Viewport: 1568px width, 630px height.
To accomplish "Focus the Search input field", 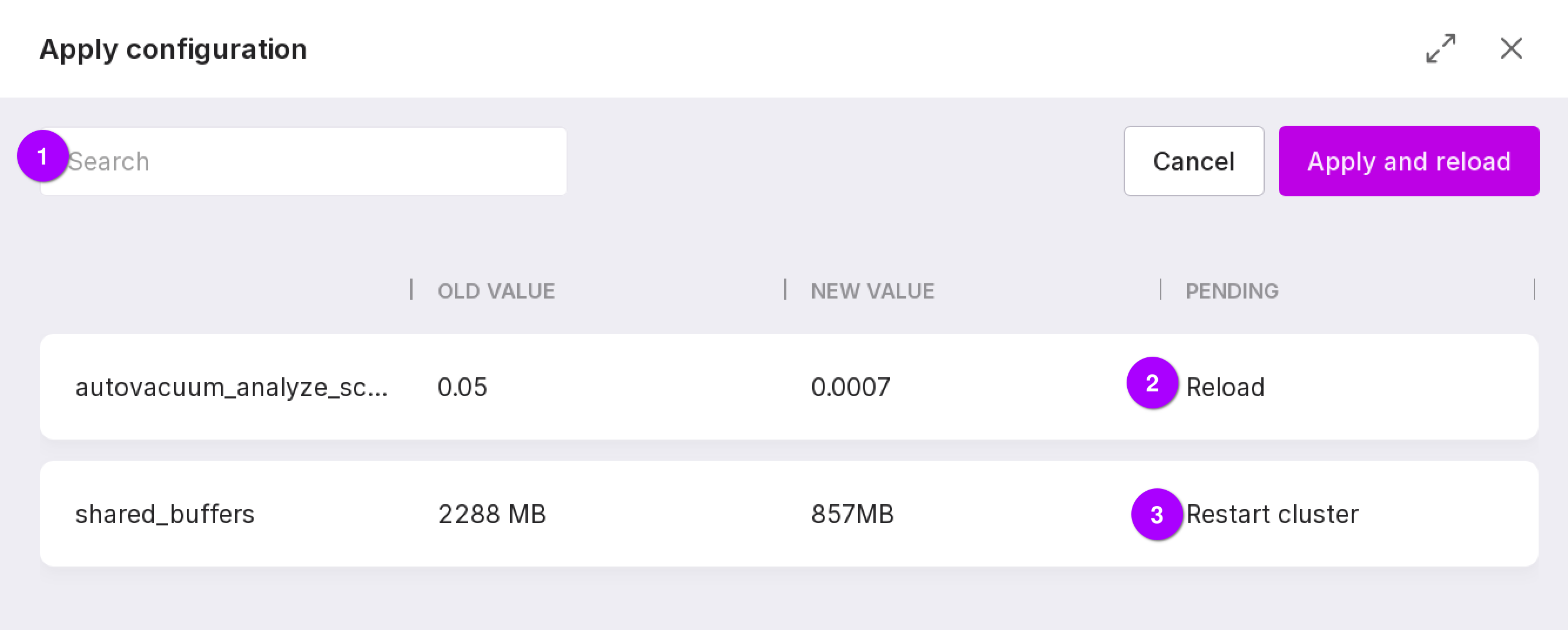I will (x=317, y=161).
